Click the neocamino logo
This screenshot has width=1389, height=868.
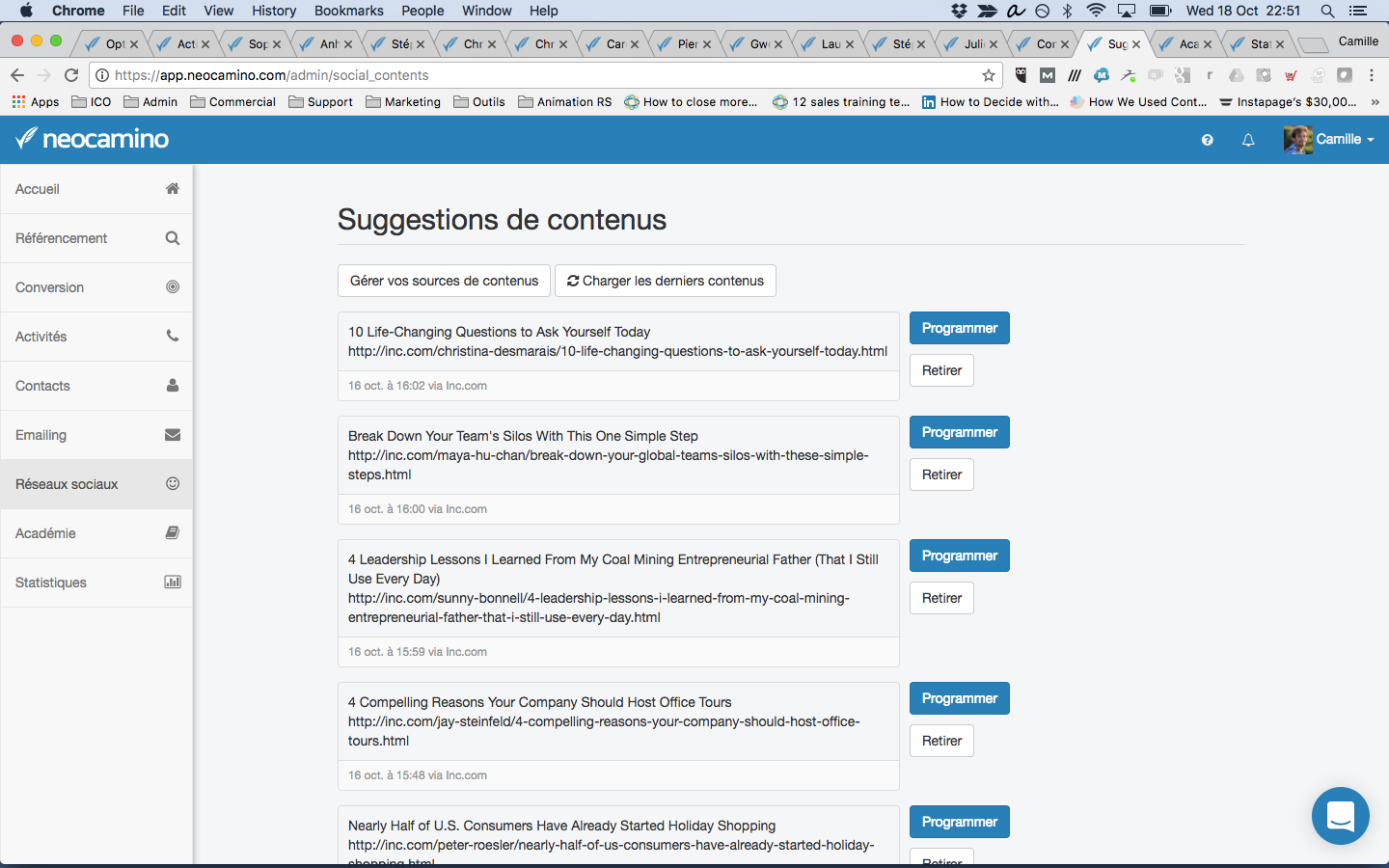(x=93, y=139)
